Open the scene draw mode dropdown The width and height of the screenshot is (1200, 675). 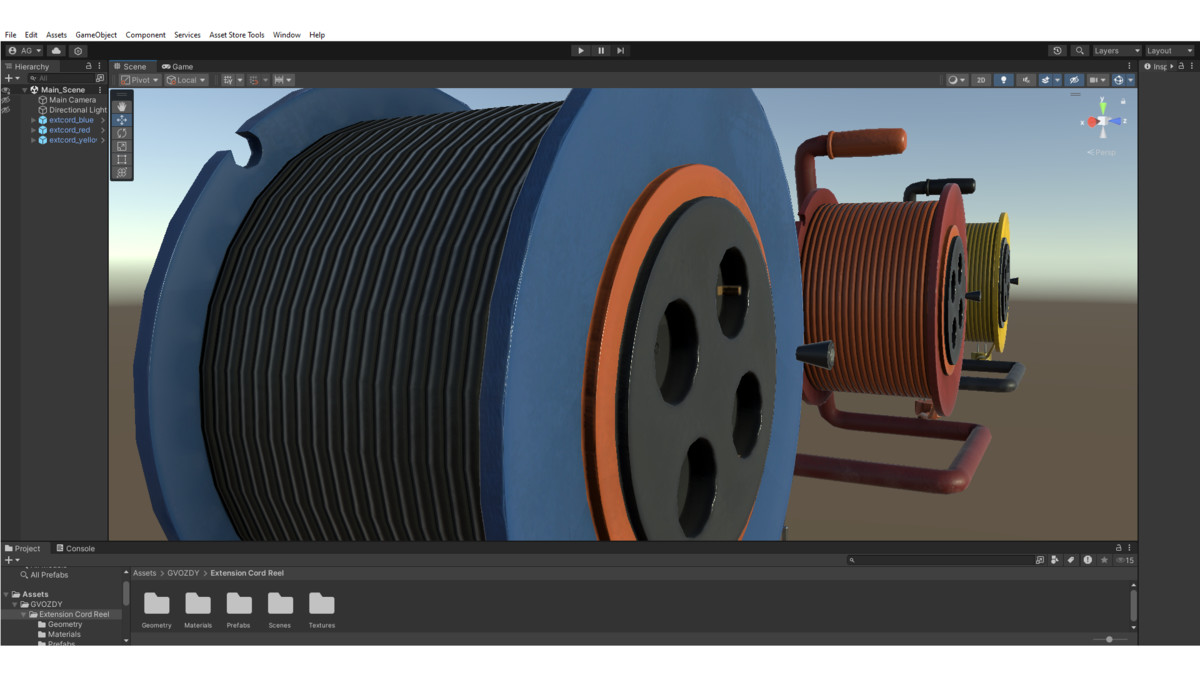point(956,80)
